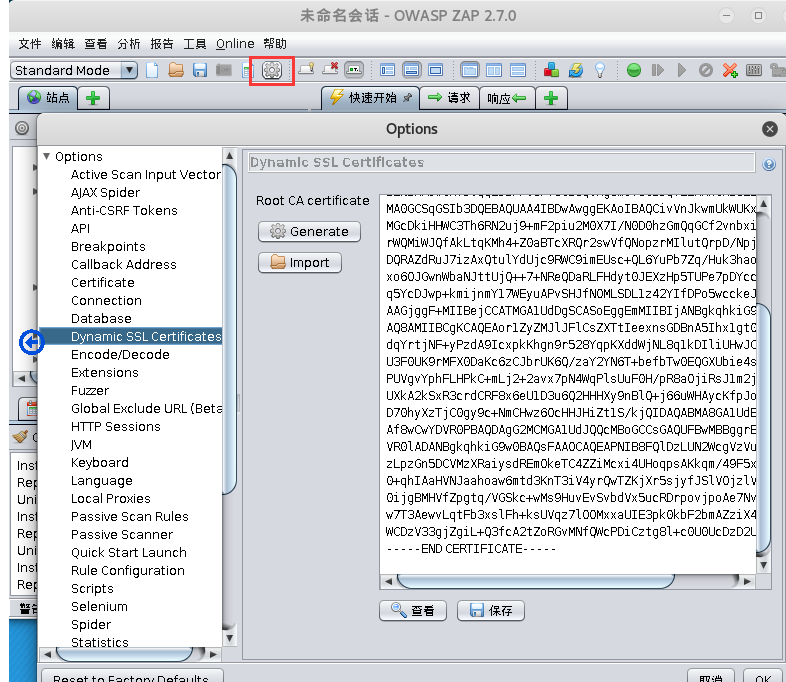Toggle the green break on all requests icon

pyautogui.click(x=634, y=70)
